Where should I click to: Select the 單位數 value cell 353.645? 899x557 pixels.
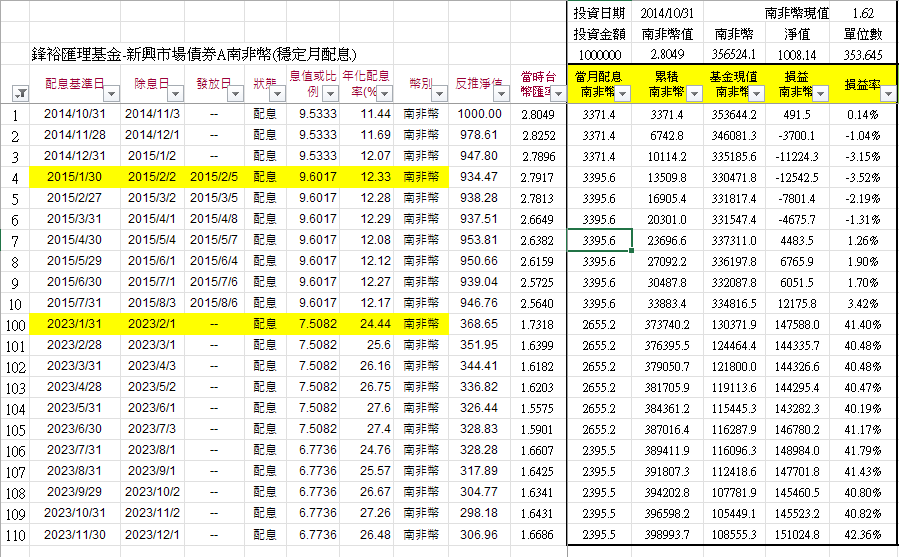863,55
